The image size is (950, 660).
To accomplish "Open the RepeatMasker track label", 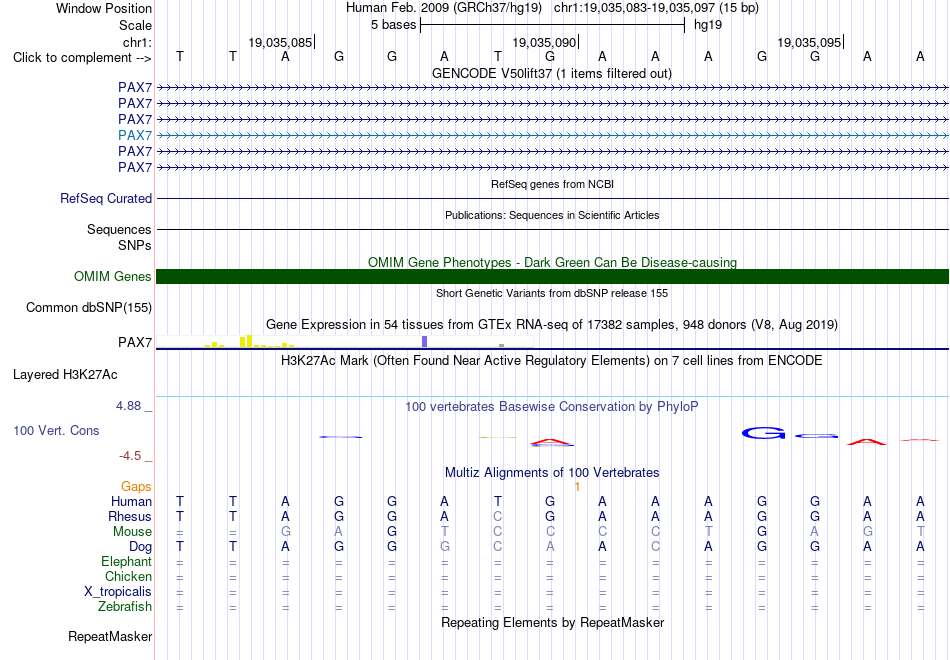I will coord(110,636).
